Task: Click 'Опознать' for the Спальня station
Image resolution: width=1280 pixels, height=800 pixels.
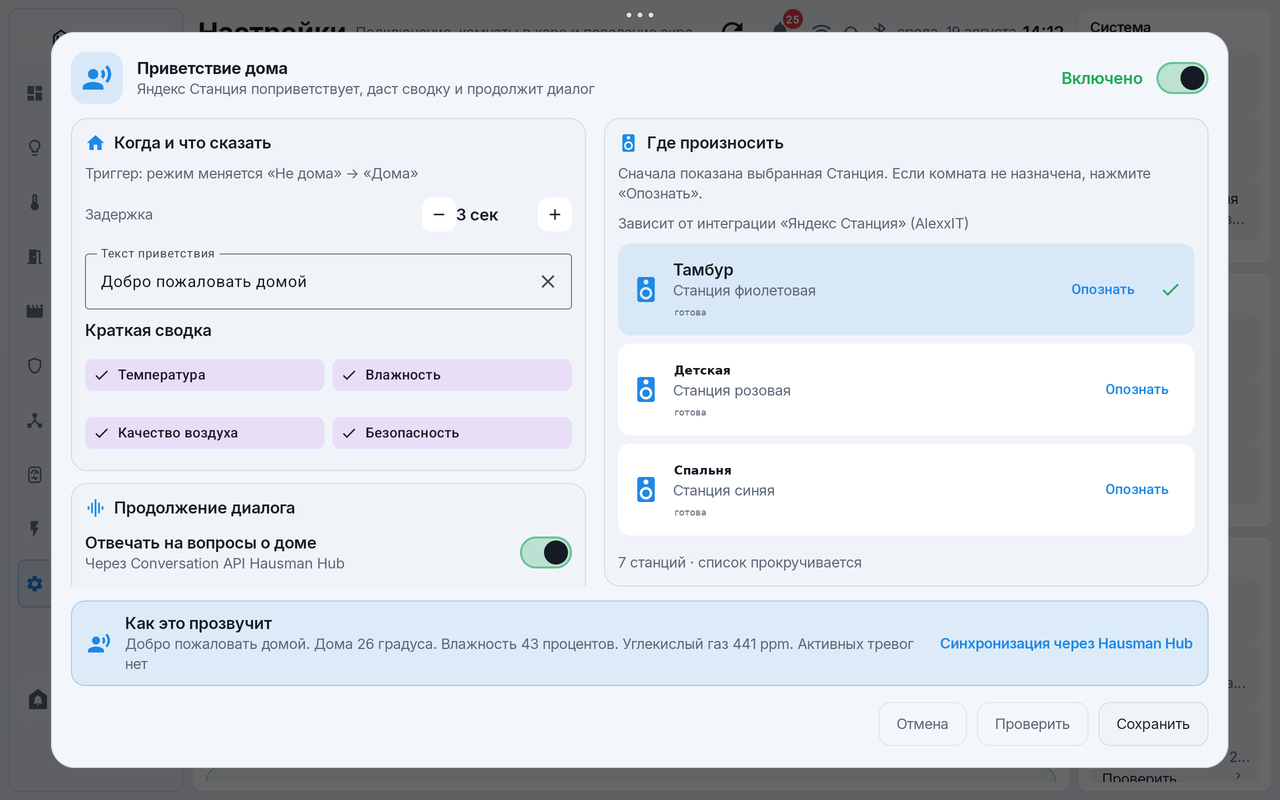Action: (1137, 490)
